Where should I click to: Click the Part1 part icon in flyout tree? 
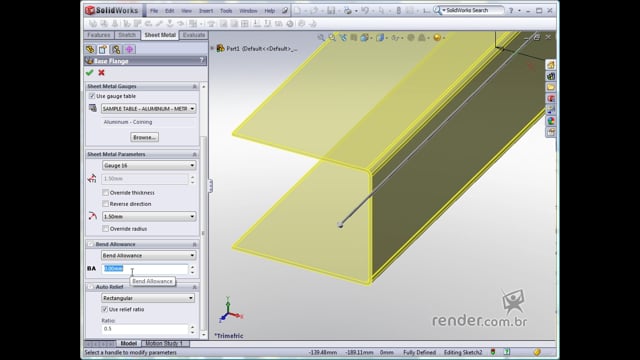coord(220,49)
